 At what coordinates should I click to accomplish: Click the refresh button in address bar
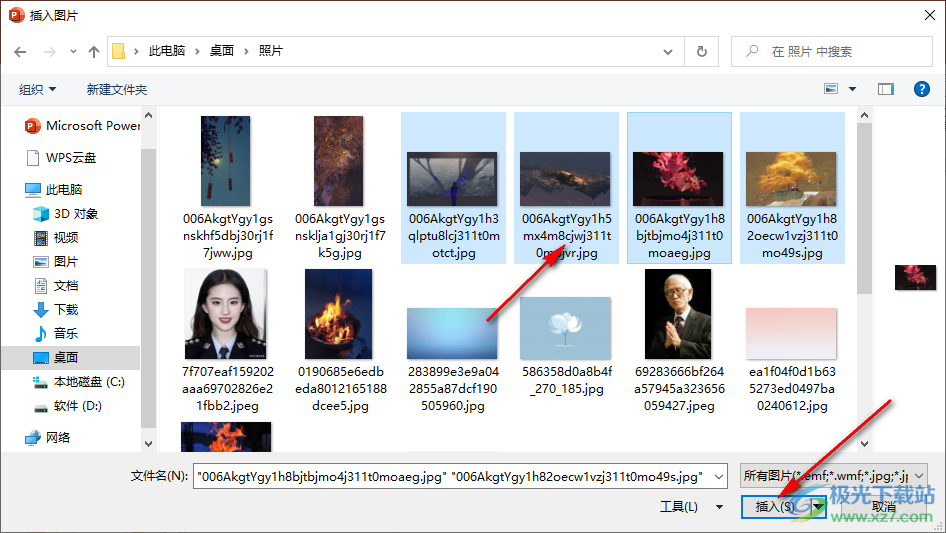(702, 52)
